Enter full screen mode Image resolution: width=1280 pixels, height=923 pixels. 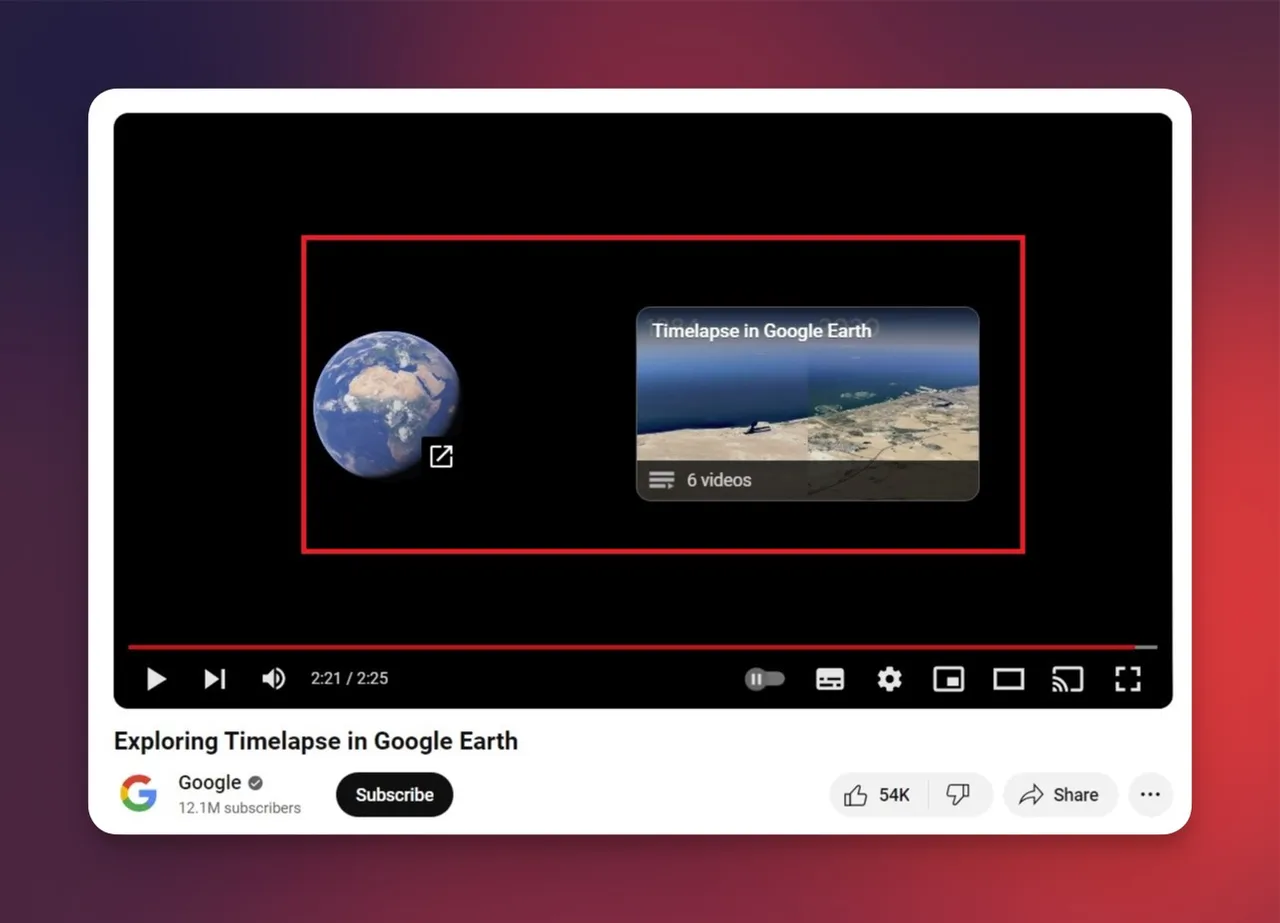1128,679
